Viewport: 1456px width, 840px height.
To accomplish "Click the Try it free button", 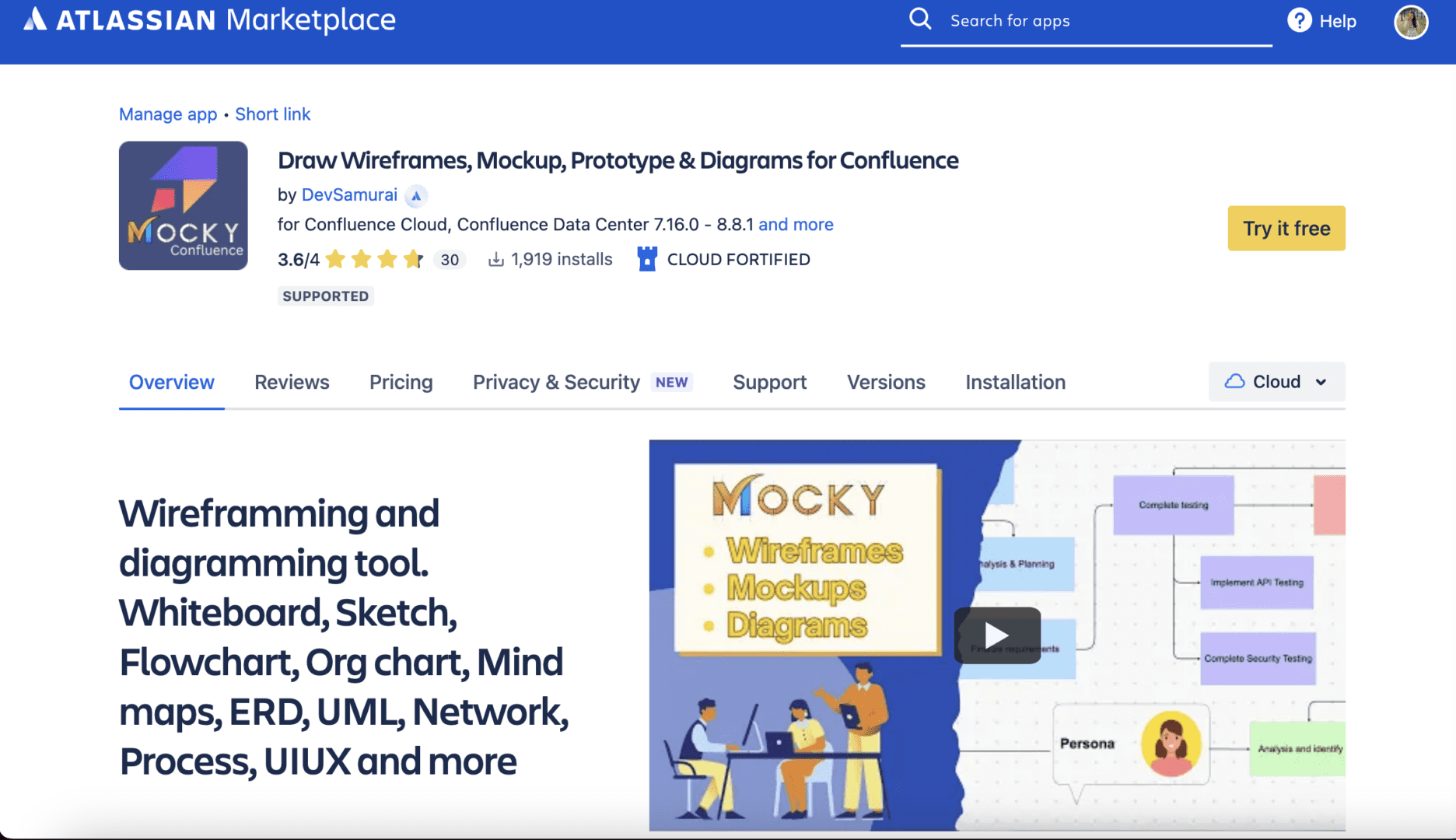I will 1286,228.
